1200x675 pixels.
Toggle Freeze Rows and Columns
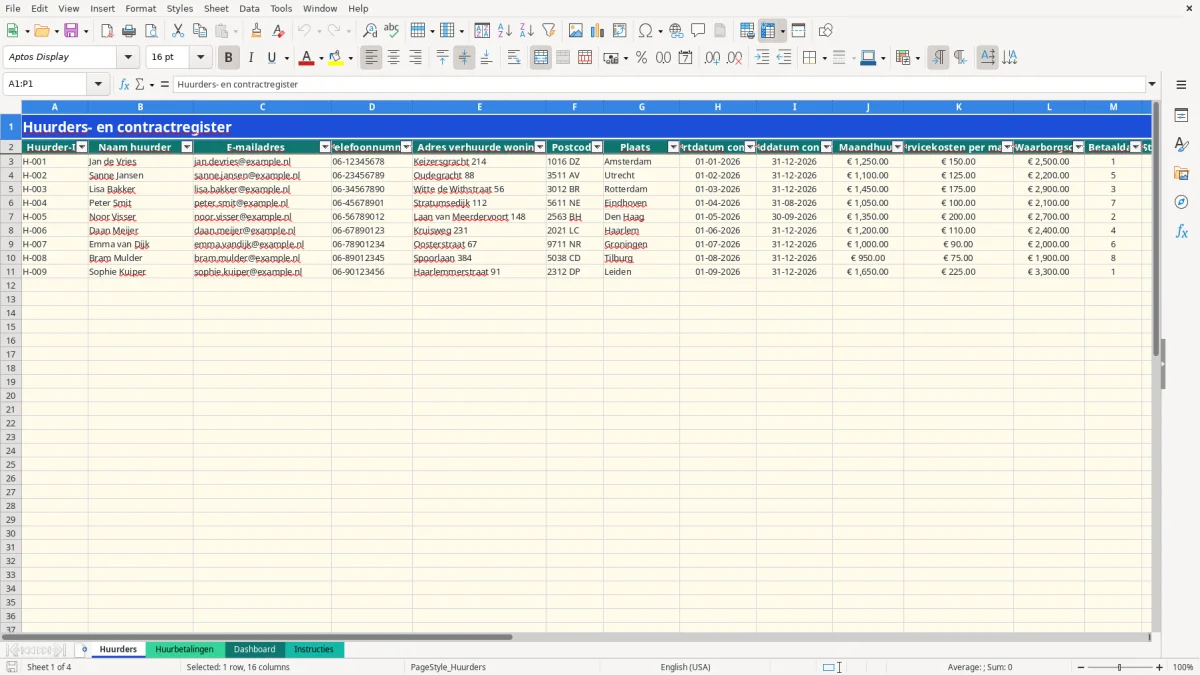coord(768,31)
